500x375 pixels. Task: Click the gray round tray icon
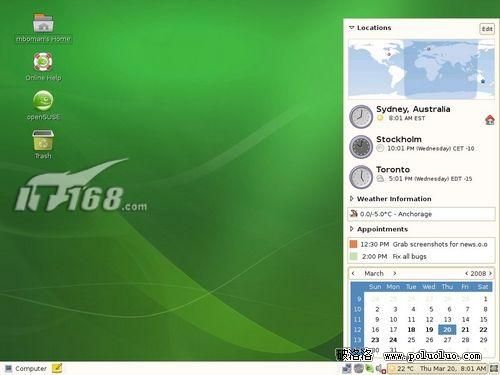pyautogui.click(x=358, y=369)
